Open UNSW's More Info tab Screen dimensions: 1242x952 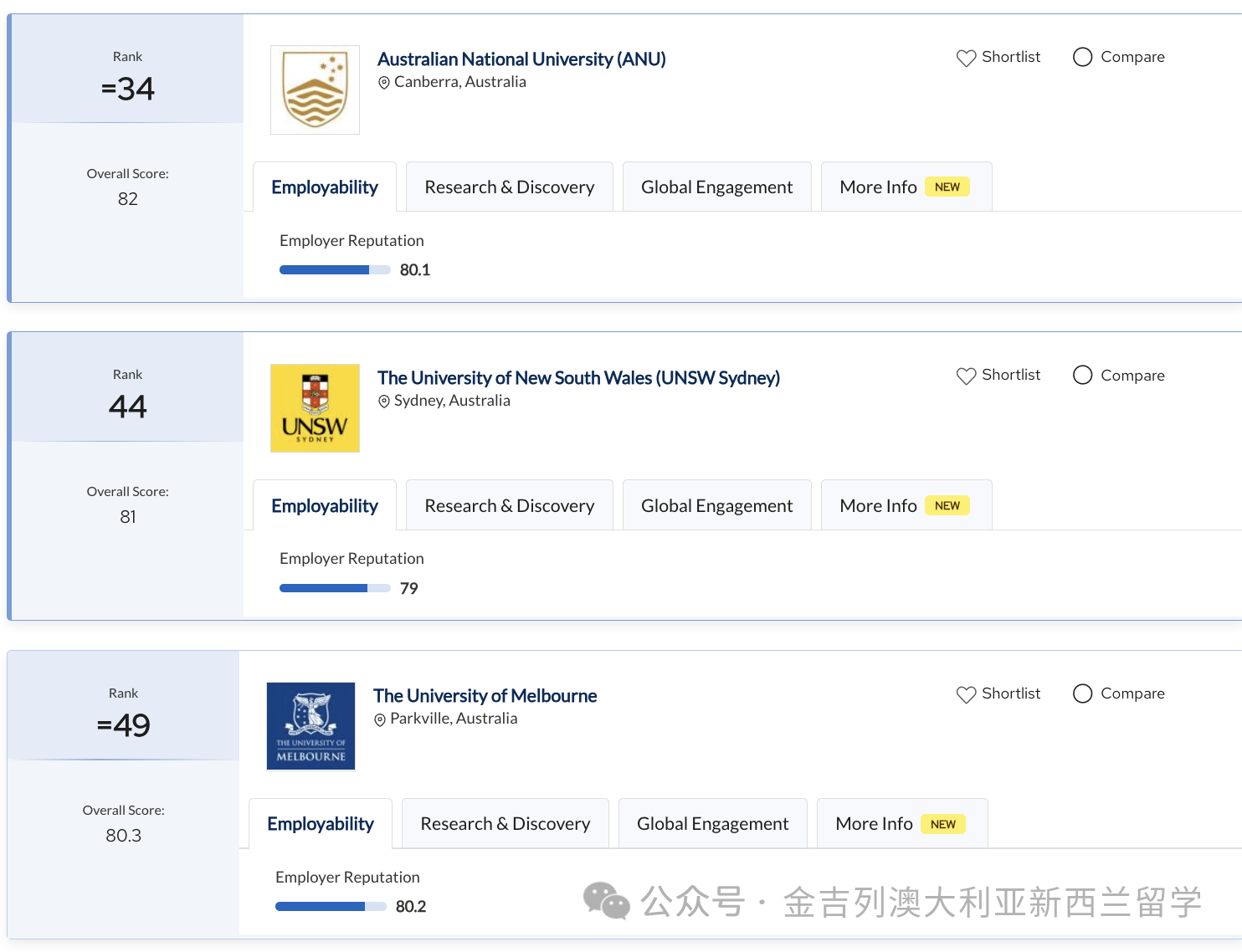tap(906, 505)
